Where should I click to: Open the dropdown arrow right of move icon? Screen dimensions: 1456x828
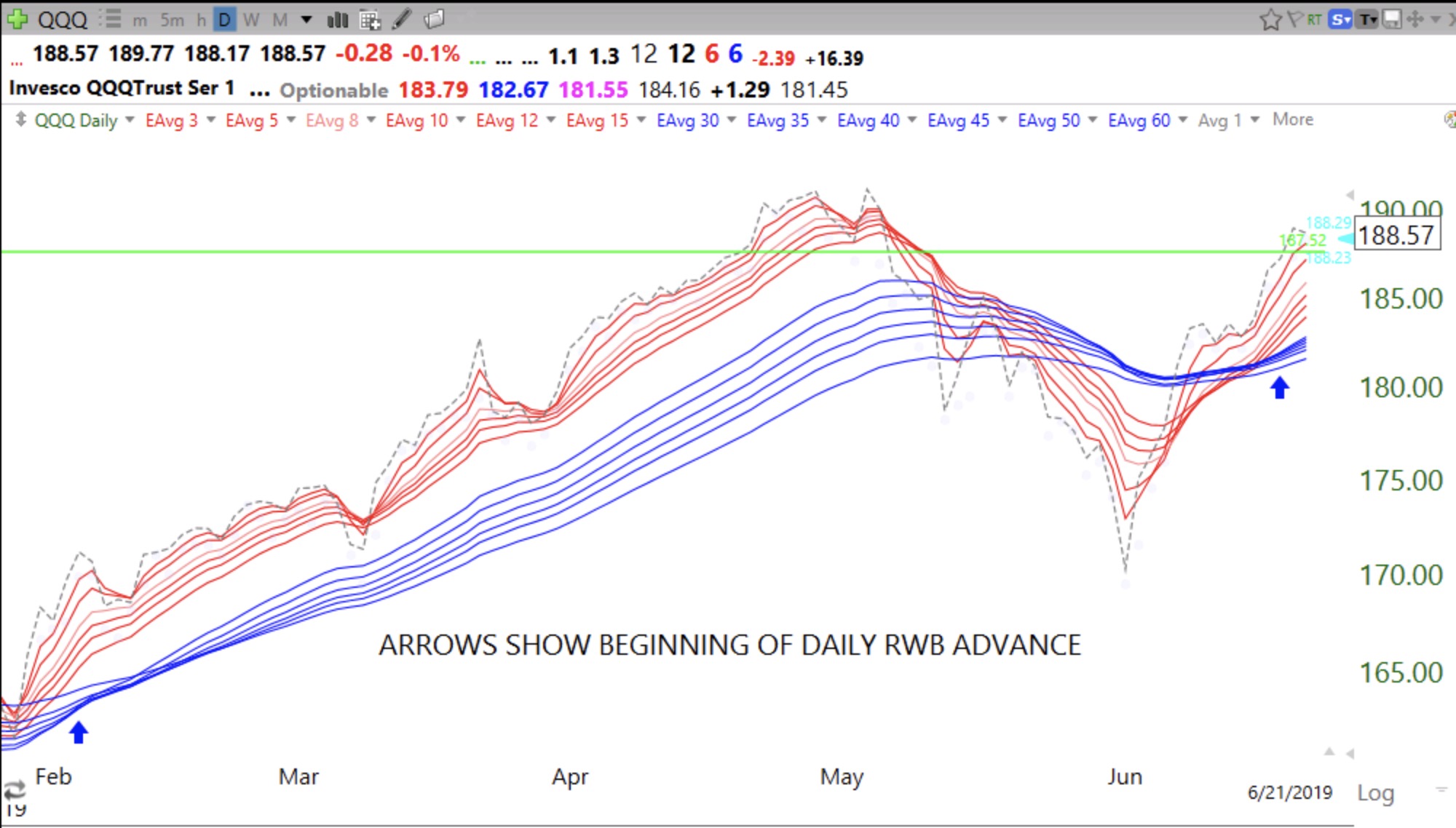tap(1436, 20)
